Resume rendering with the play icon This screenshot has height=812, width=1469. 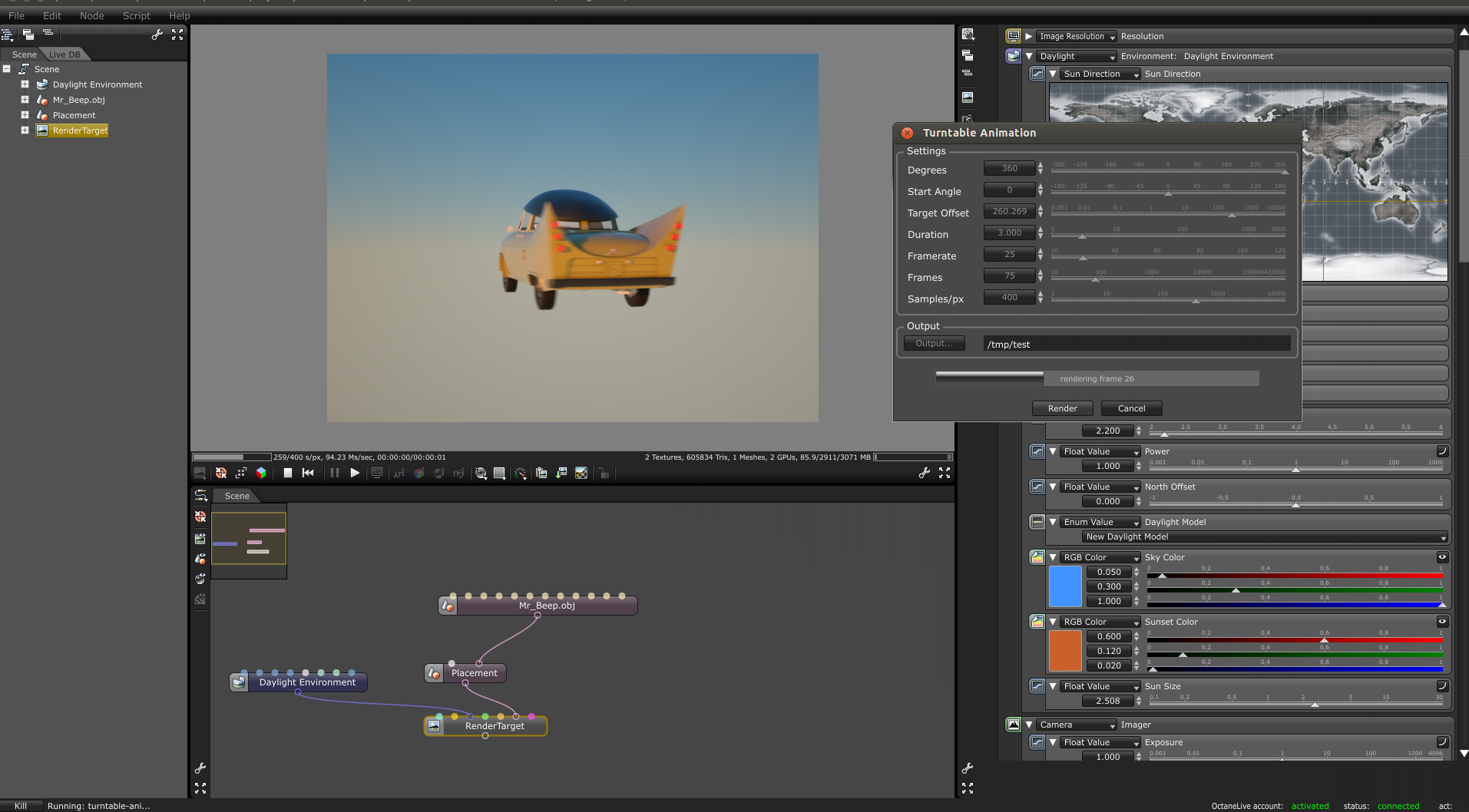tap(355, 473)
